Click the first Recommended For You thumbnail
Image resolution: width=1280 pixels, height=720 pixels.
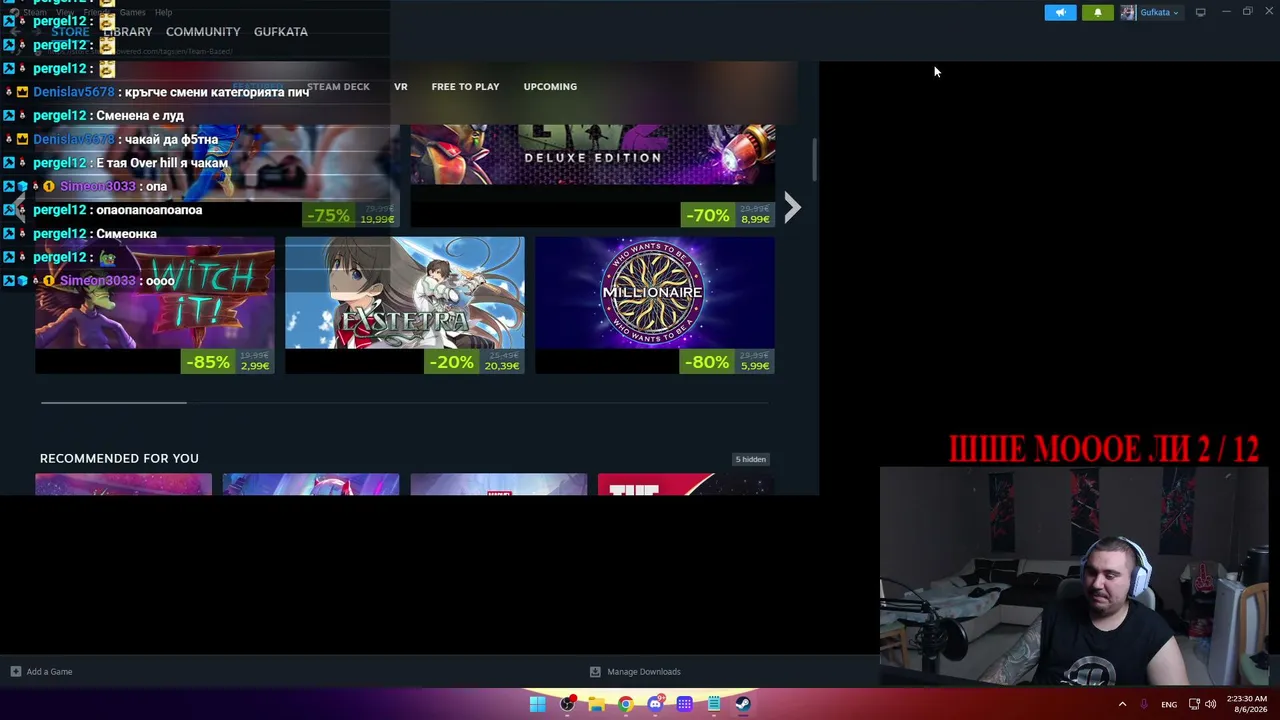pyautogui.click(x=124, y=485)
